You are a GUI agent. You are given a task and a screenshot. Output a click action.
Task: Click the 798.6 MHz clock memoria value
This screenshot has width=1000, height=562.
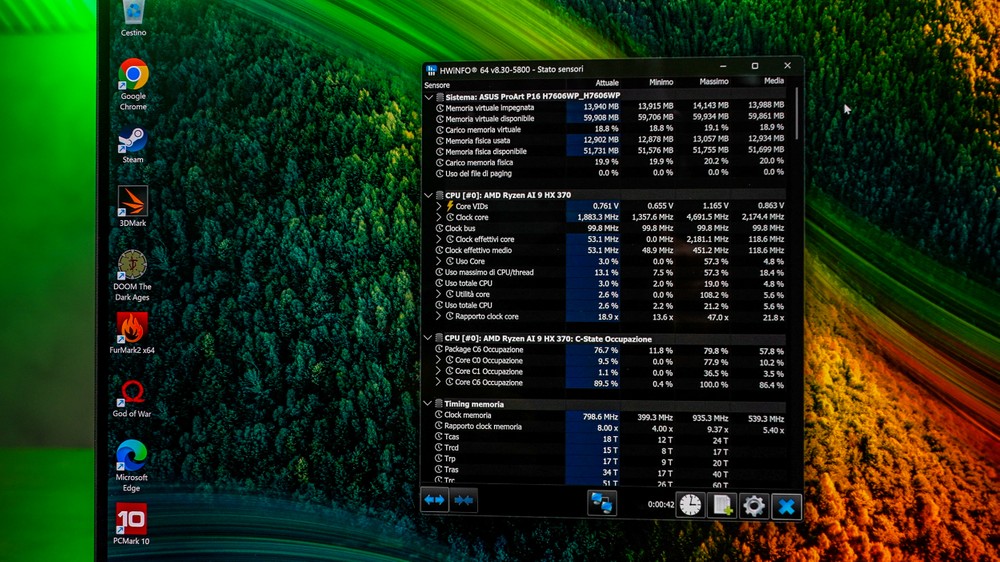pos(600,417)
